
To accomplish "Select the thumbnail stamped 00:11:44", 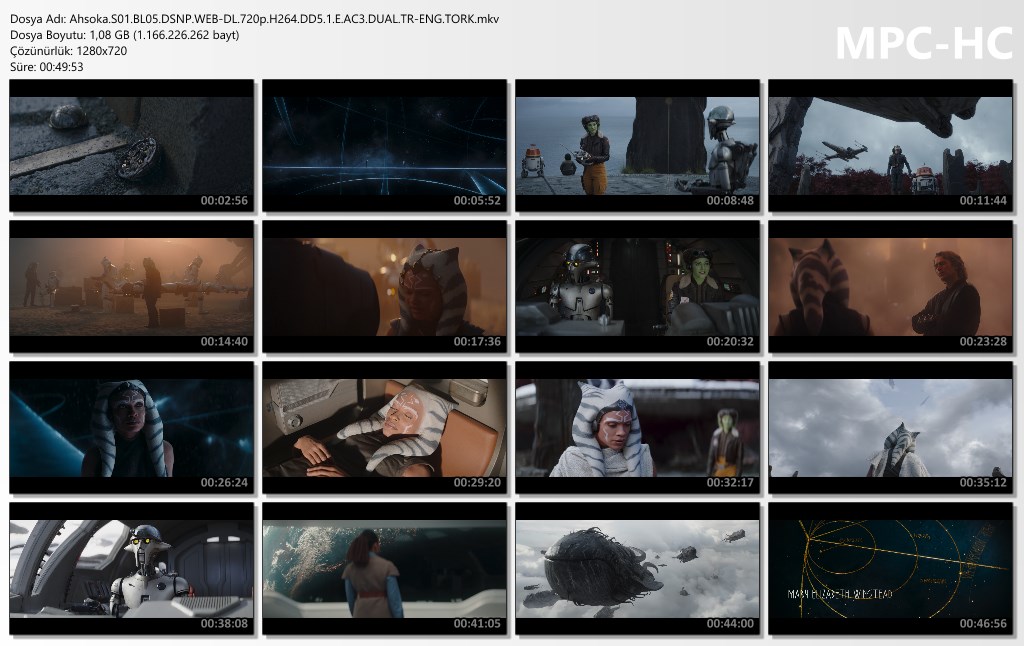I will click(x=890, y=146).
